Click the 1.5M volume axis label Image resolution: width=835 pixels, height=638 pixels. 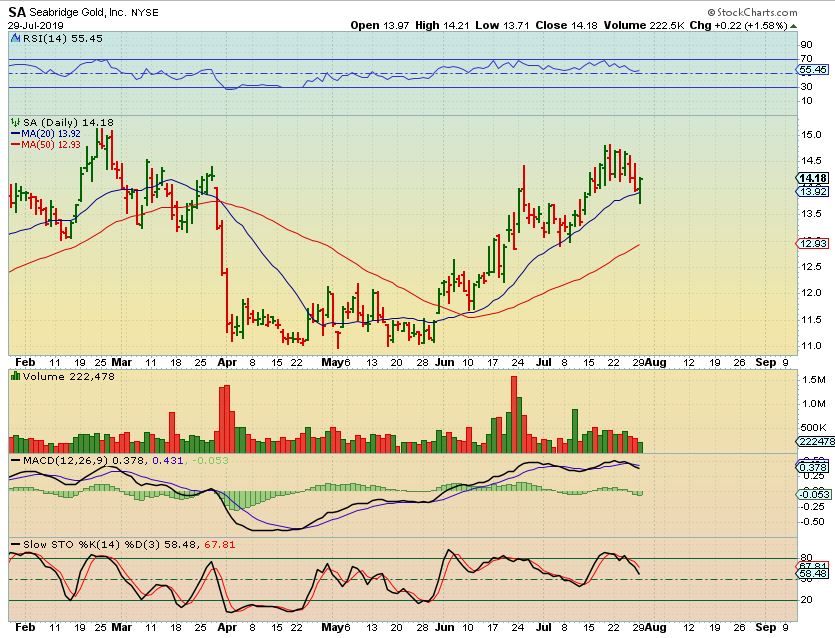click(814, 380)
